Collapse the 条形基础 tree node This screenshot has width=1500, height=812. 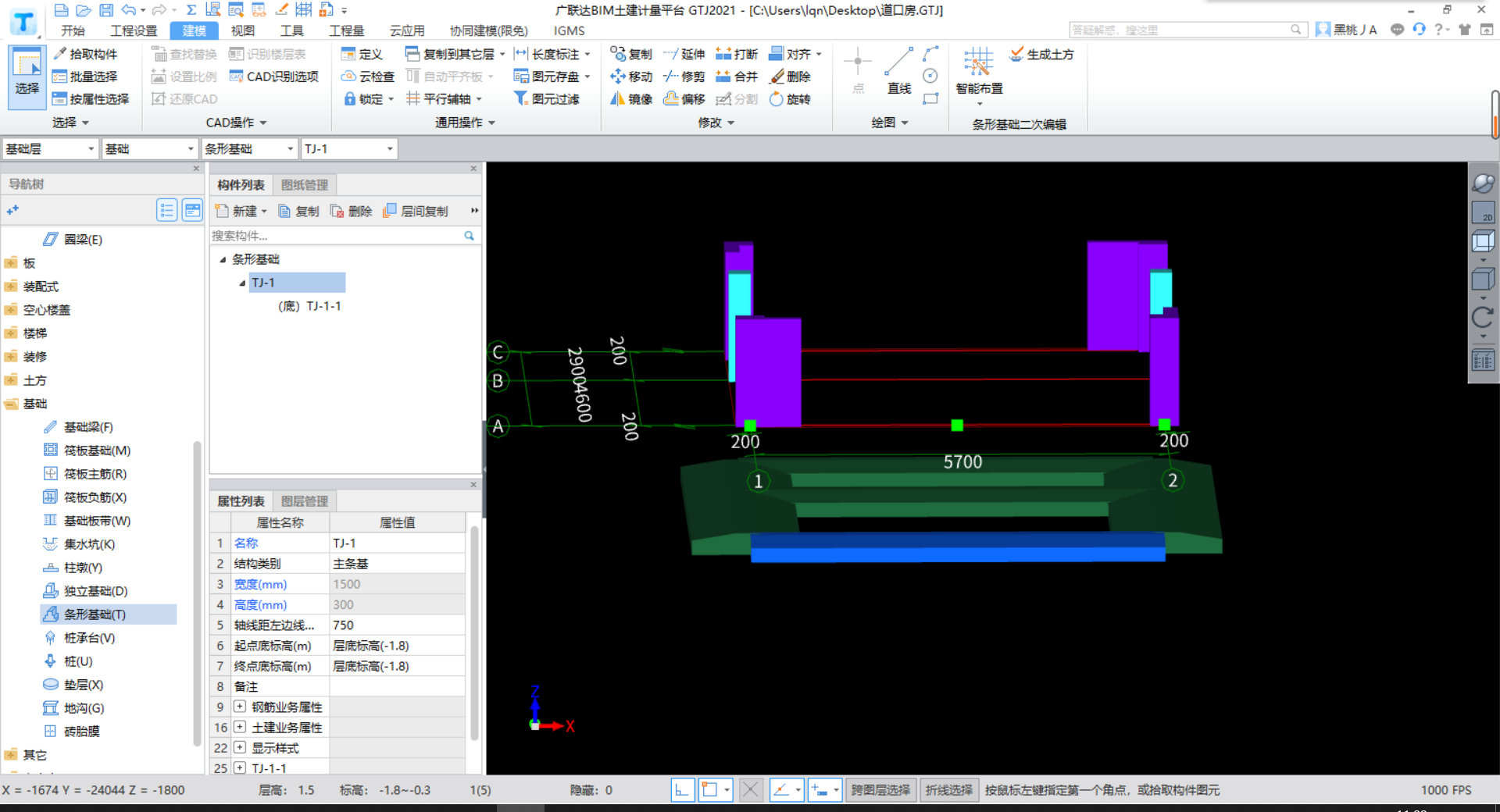point(223,259)
